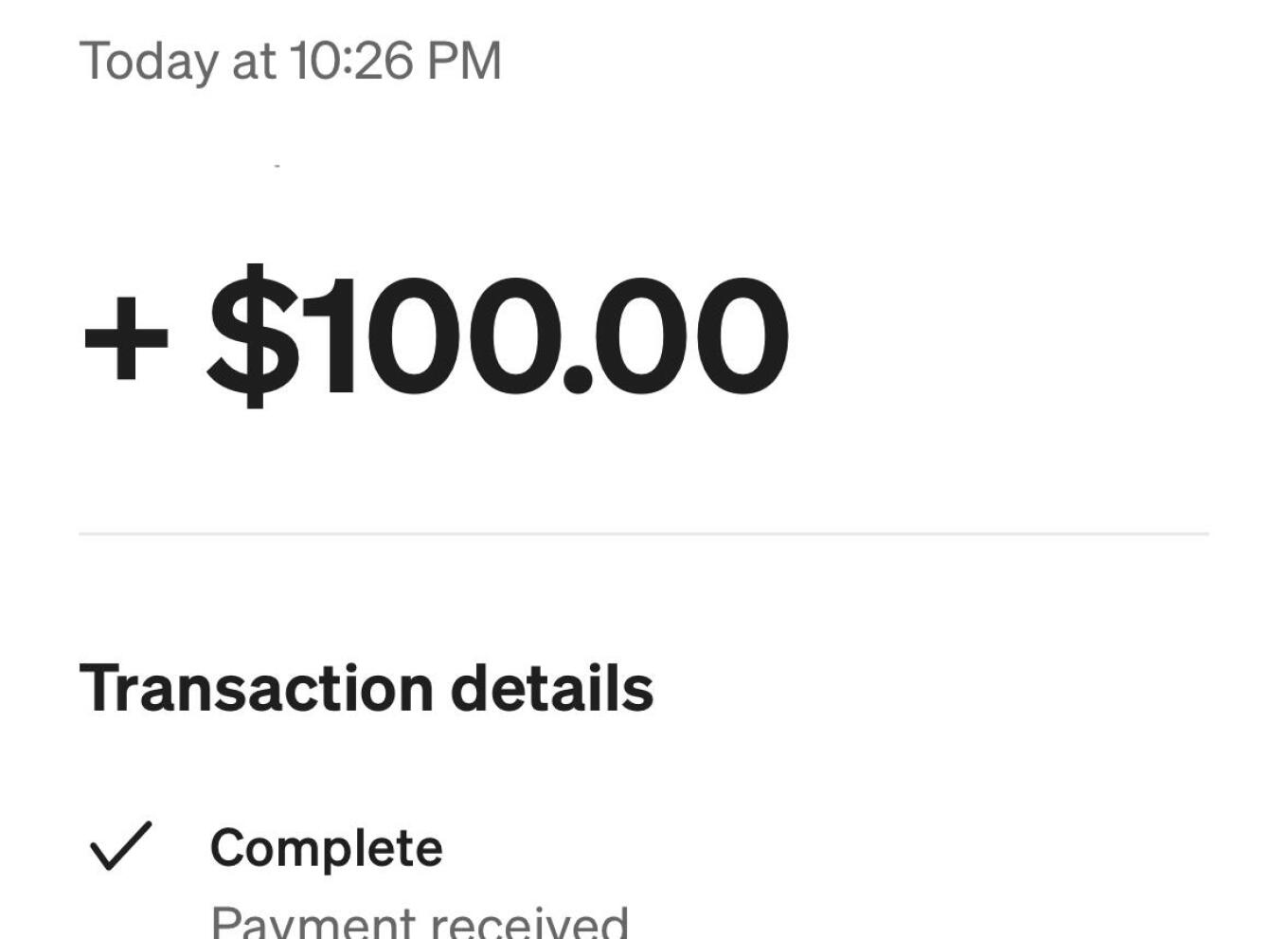Click the word 'details' in the heading

[x=551, y=688]
